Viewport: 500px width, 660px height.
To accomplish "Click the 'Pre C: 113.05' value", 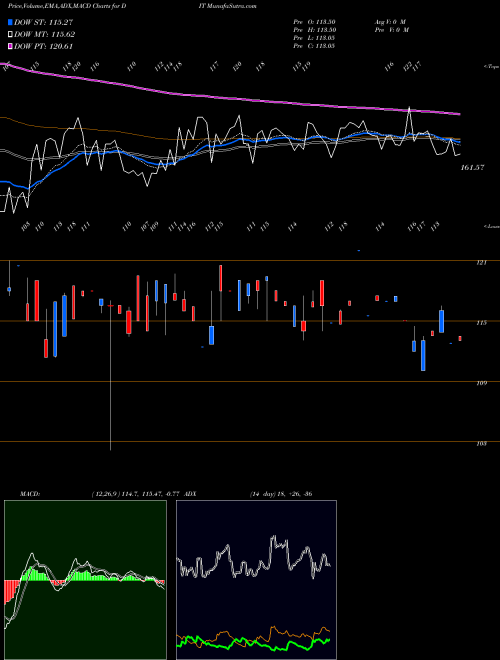I will point(314,46).
